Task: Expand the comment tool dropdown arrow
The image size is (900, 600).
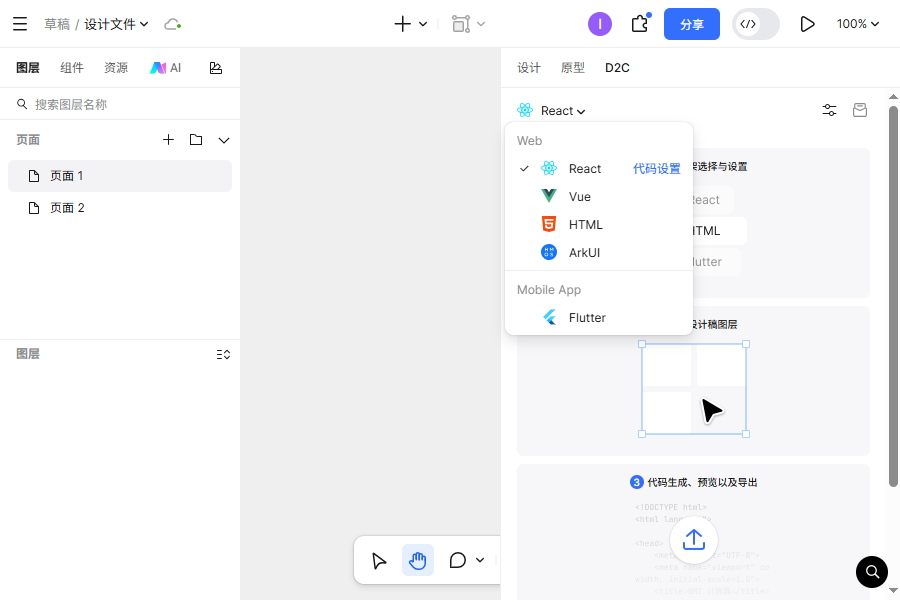Action: click(x=480, y=560)
